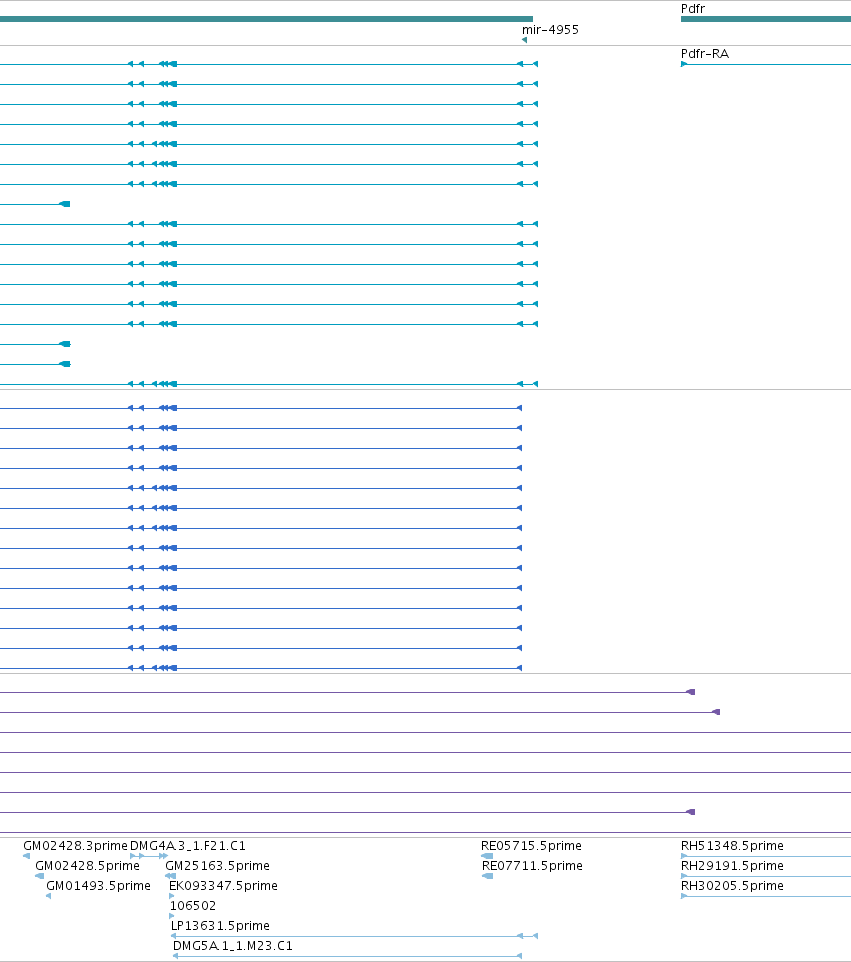The height and width of the screenshot is (962, 851).
Task: Click the Pdfr-RA transcript start arrow
Action: point(684,64)
